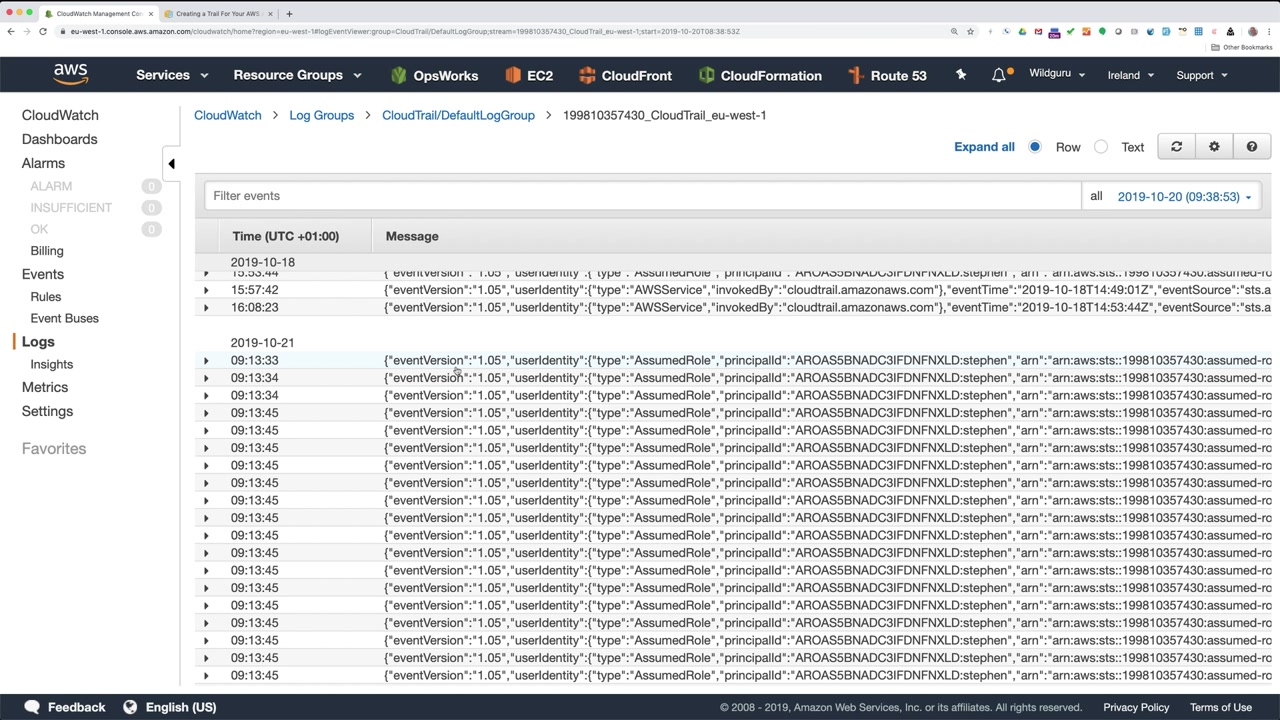The image size is (1280, 720).
Task: Filter alarms by INSUFFICIENT state
Action: click(x=71, y=208)
